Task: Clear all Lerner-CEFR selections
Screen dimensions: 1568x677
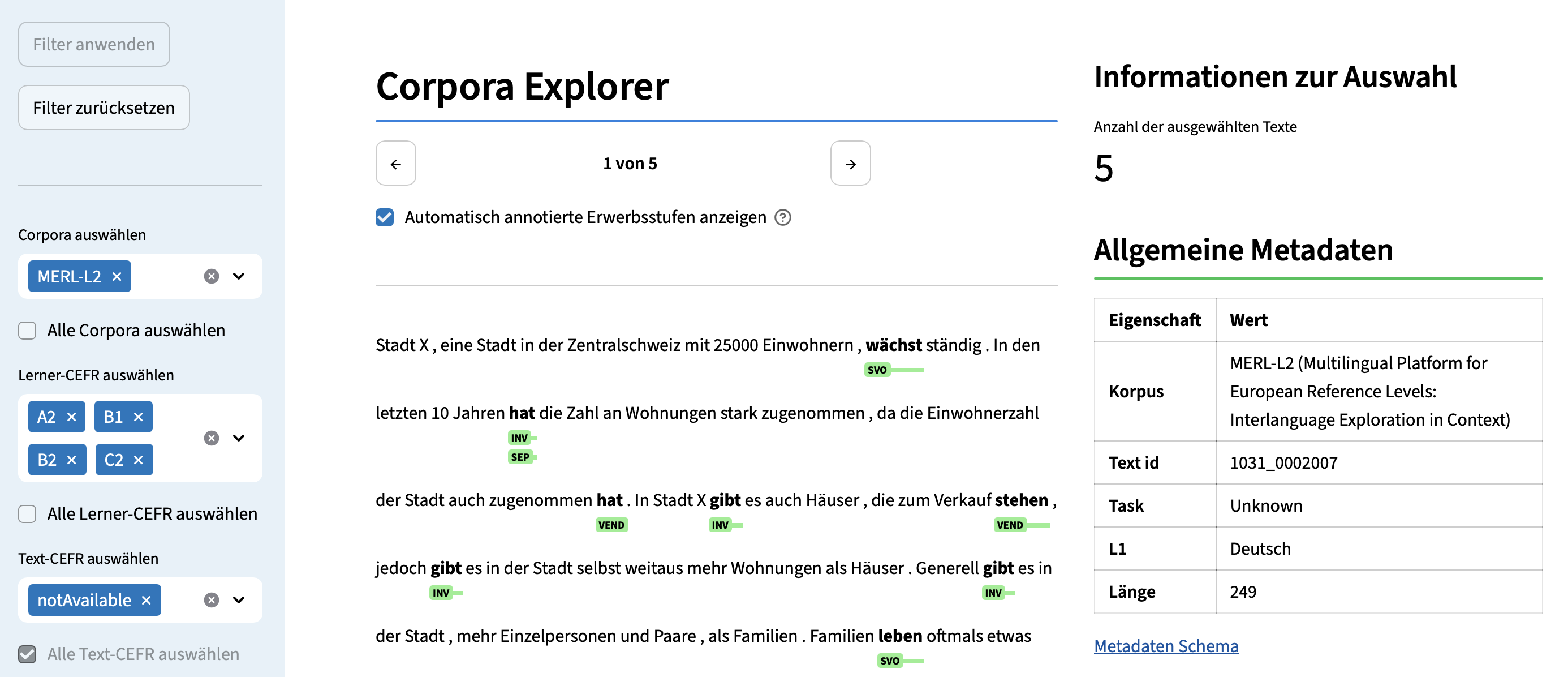Action: pos(211,438)
